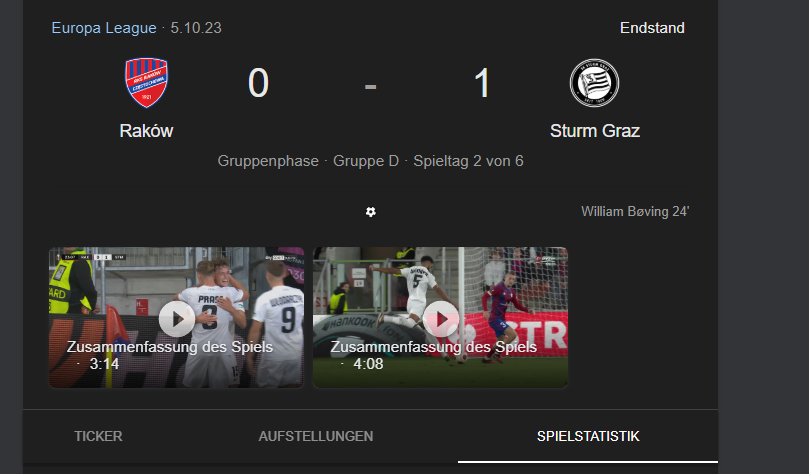The height and width of the screenshot is (474, 809).
Task: Click the Spieltag 2 von 6 text
Action: pyautogui.click(x=468, y=161)
